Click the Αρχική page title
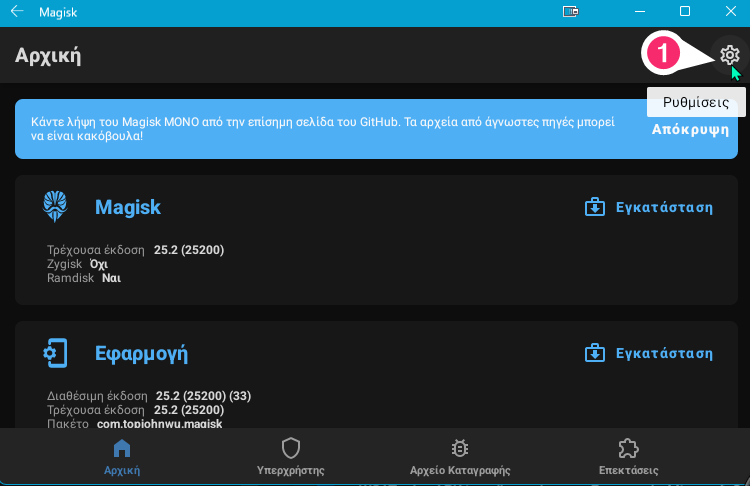 click(48, 55)
